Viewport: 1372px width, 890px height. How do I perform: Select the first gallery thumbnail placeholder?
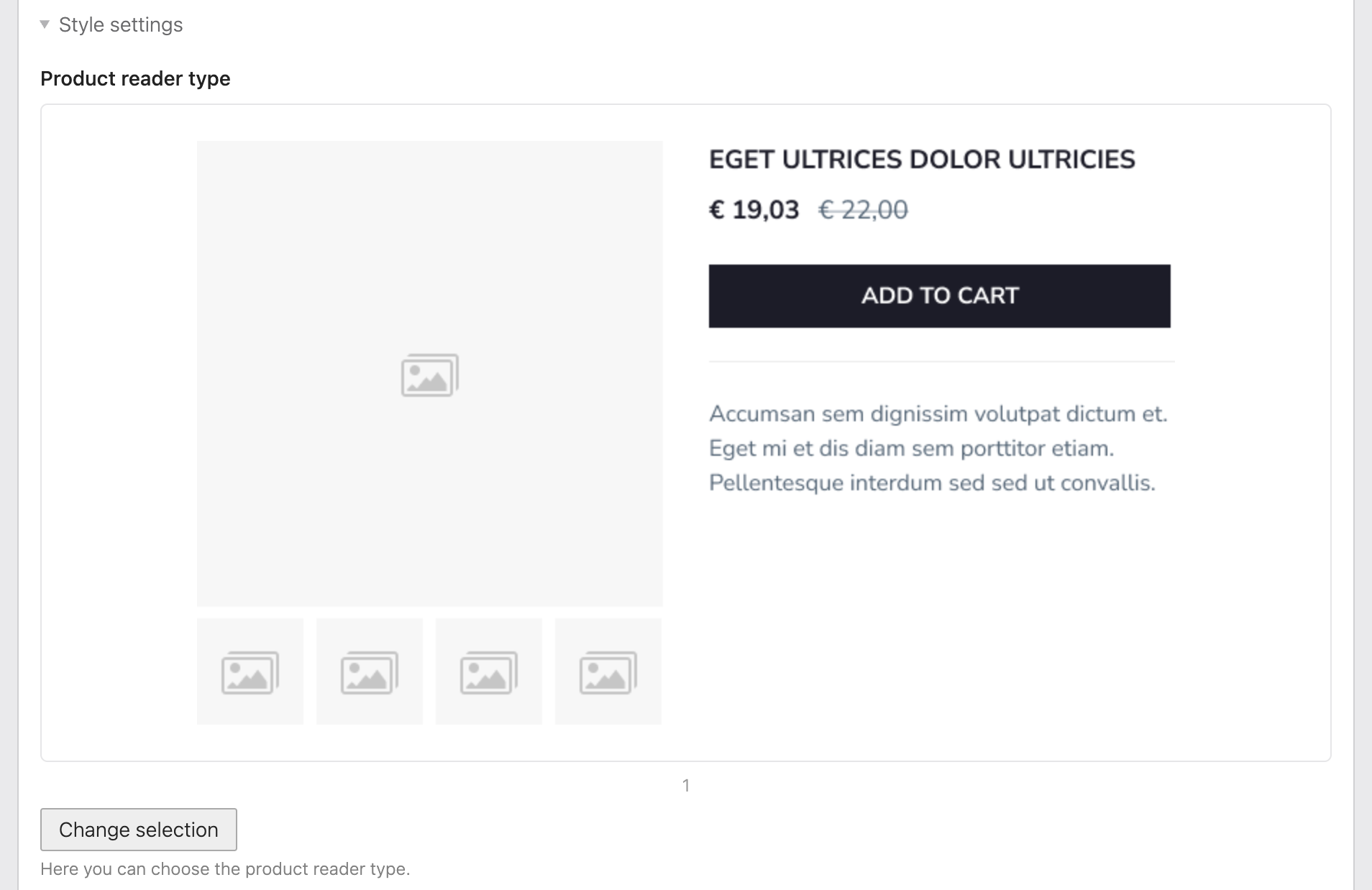(250, 671)
